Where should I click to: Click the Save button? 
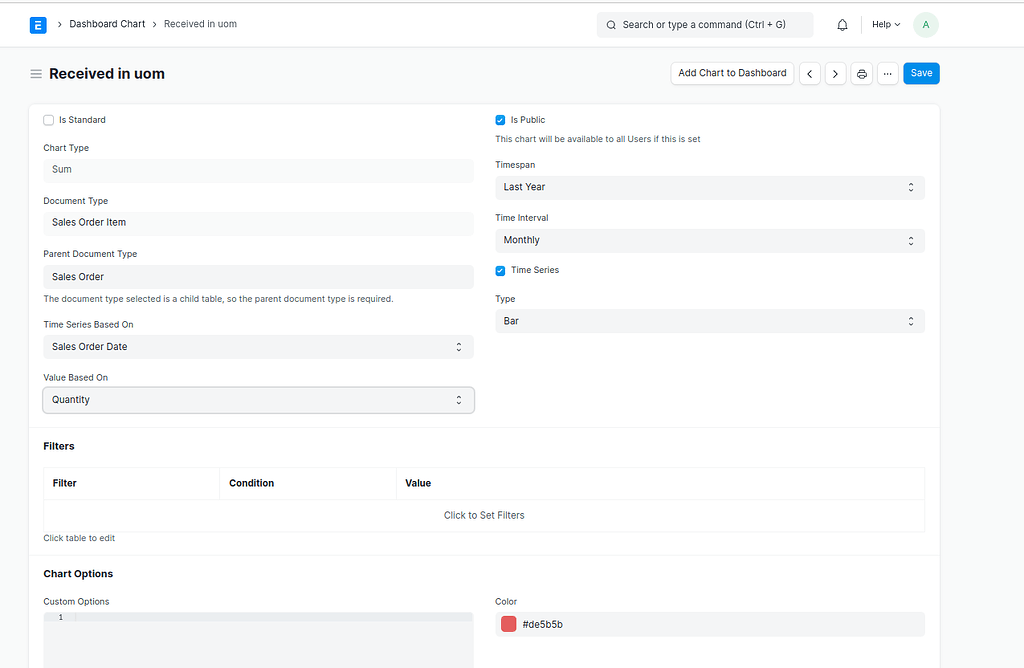[x=920, y=73]
